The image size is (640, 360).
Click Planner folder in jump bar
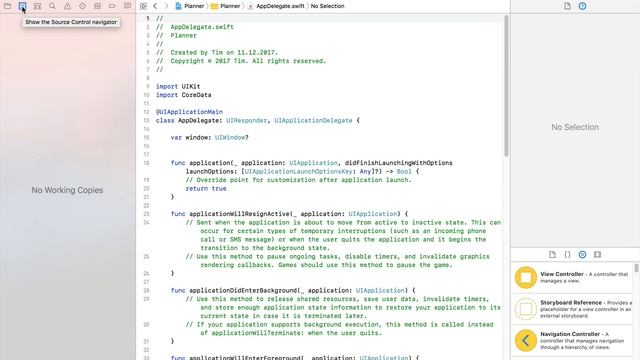(226, 6)
